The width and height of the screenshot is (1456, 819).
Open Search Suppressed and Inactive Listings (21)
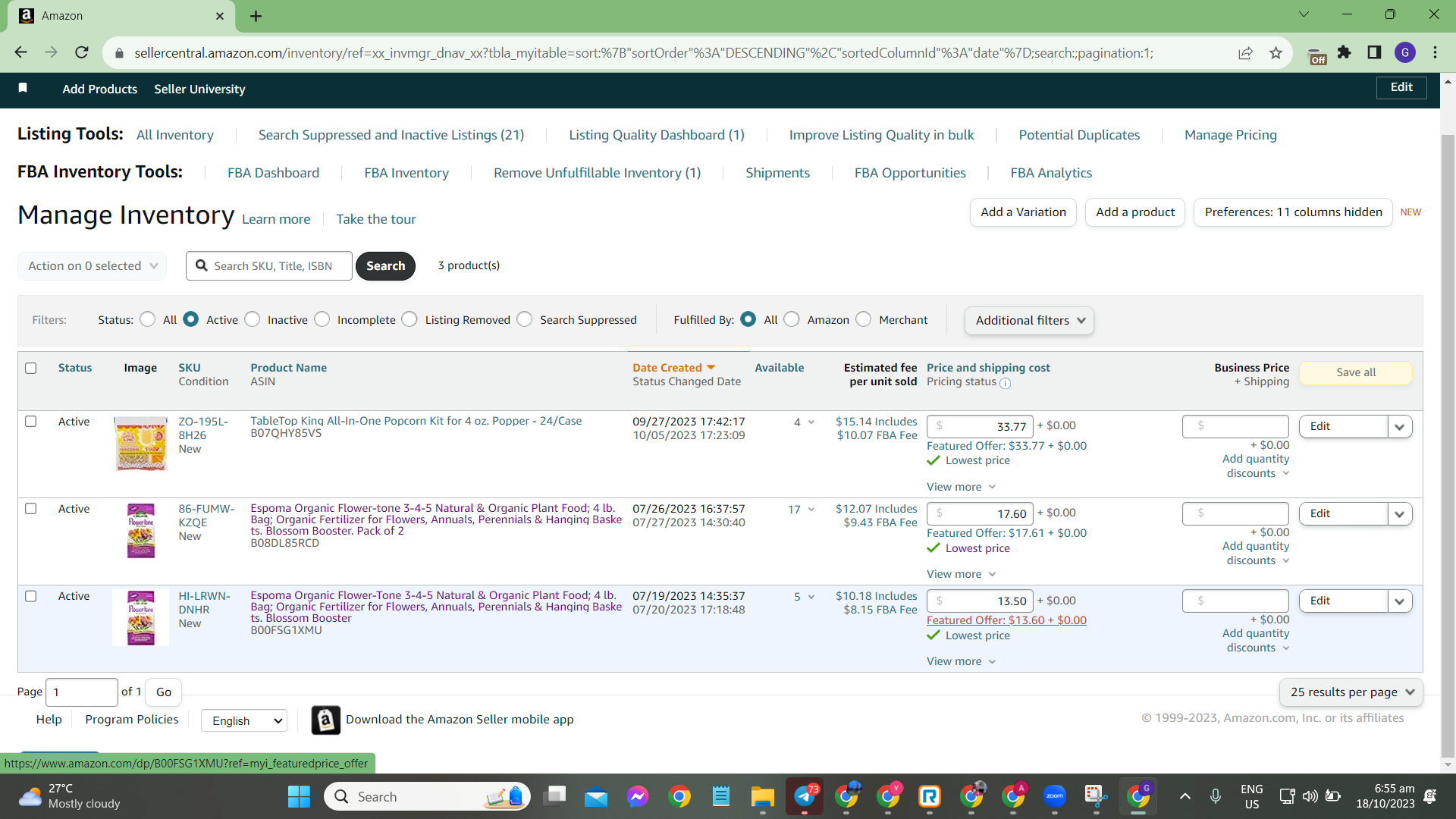[x=391, y=135]
